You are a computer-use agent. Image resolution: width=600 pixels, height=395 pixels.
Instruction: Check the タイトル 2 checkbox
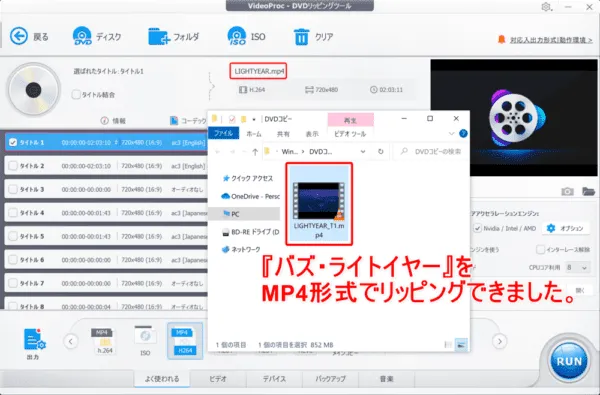pyautogui.click(x=13, y=166)
